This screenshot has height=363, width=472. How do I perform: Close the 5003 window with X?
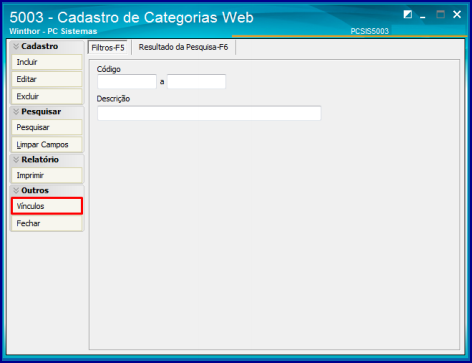point(457,14)
